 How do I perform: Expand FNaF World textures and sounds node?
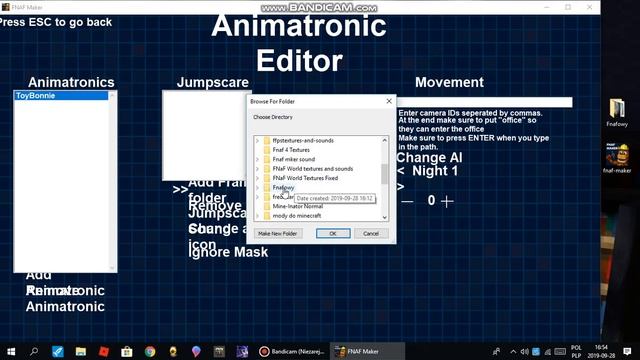click(258, 169)
